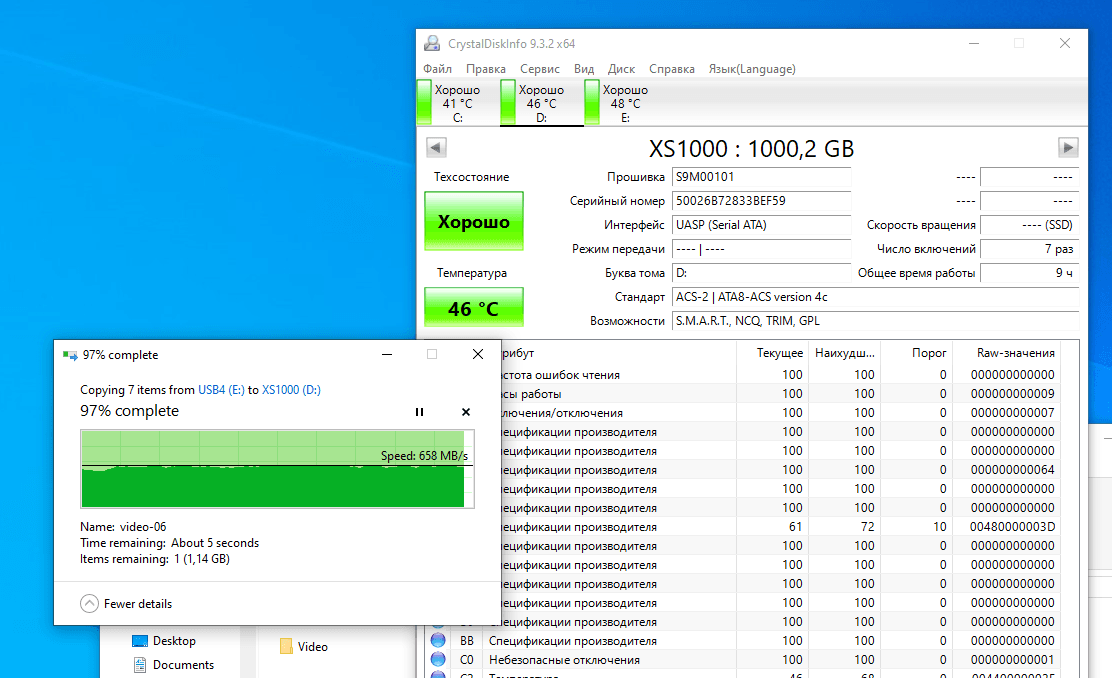The height and width of the screenshot is (678, 1112).
Task: Click the Буква тома D: field
Action: click(x=761, y=273)
